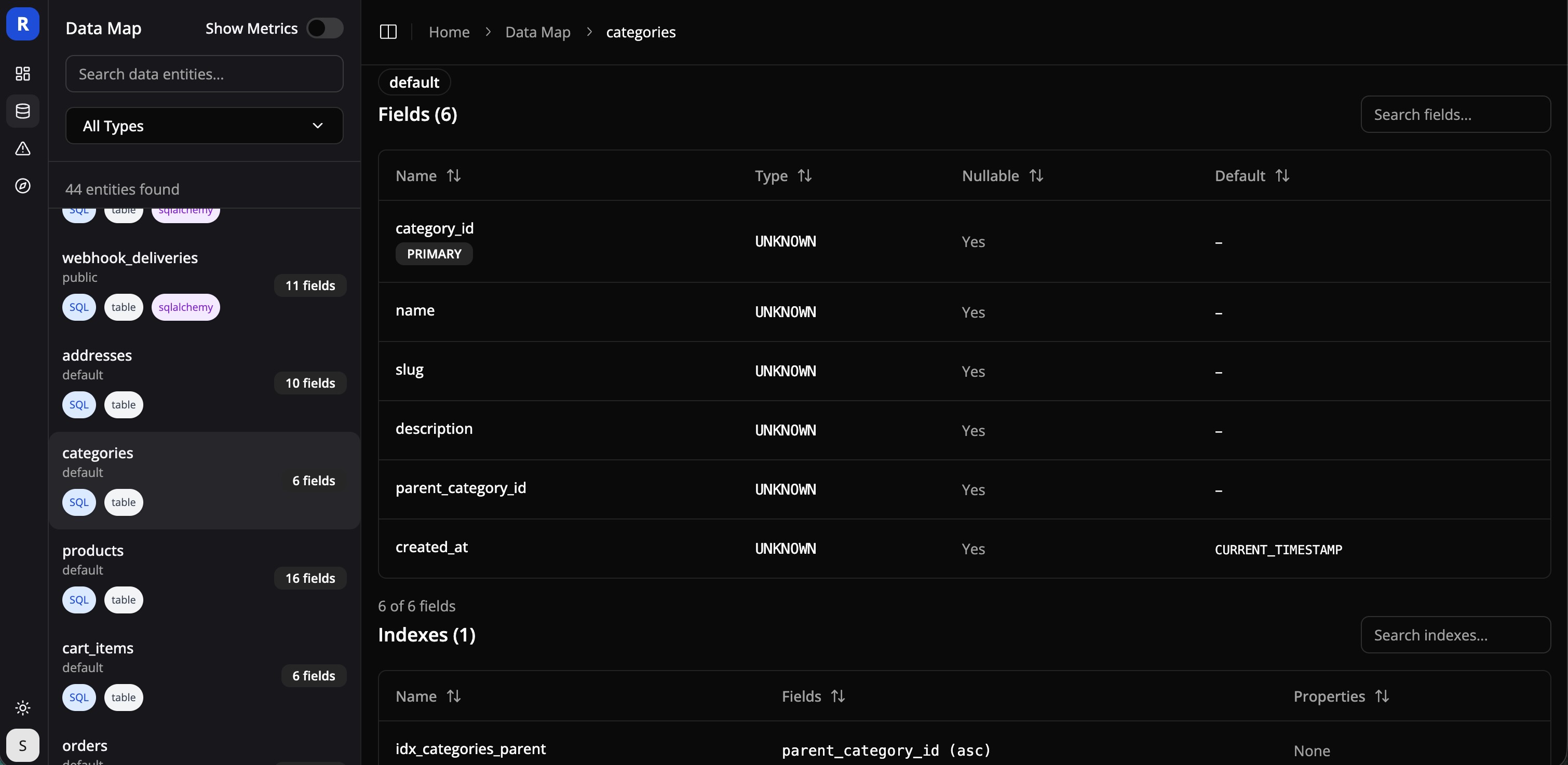The width and height of the screenshot is (1568, 765).
Task: Sort the Nullable column ascending
Action: pyautogui.click(x=1037, y=175)
